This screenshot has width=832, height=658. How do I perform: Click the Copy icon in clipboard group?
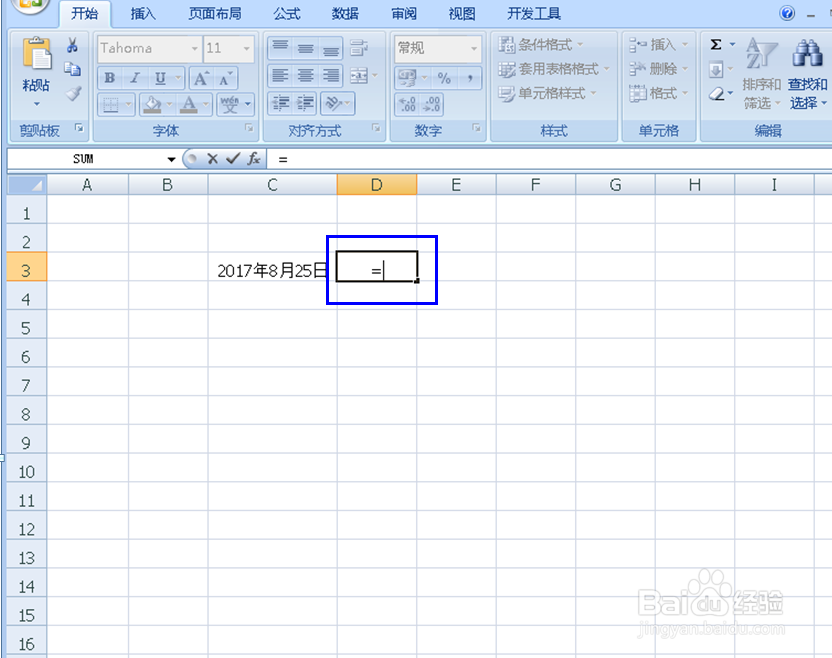tap(72, 69)
